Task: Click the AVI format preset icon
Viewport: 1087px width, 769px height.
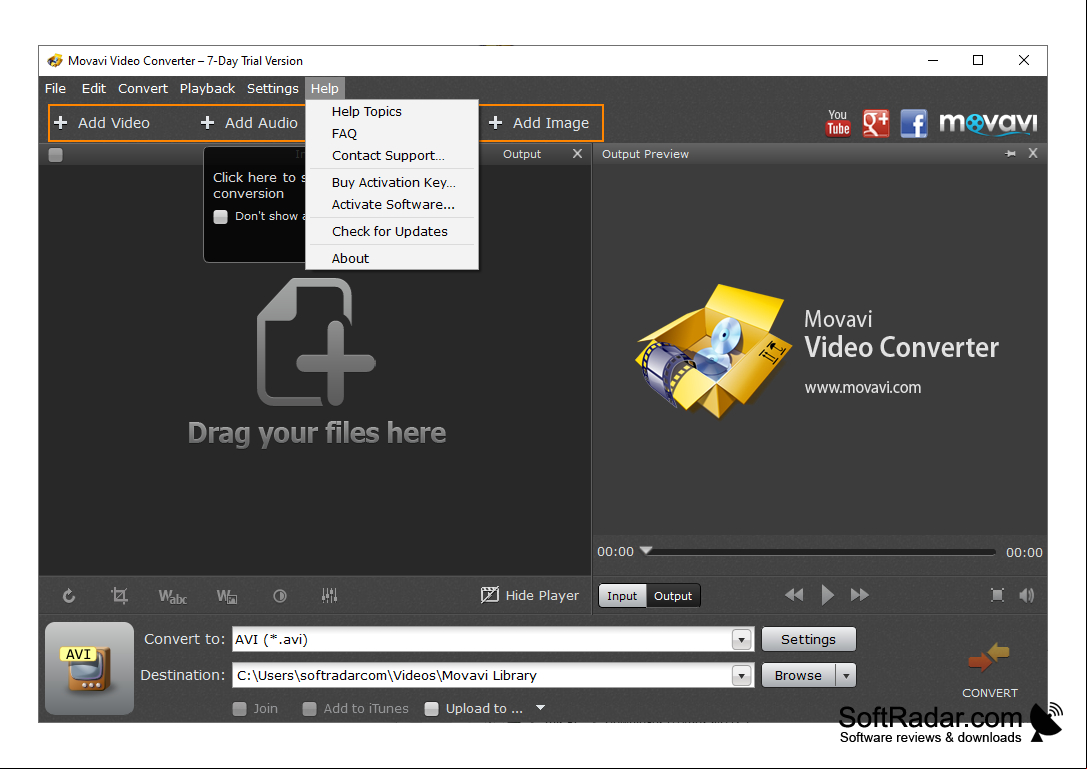Action: (x=89, y=668)
